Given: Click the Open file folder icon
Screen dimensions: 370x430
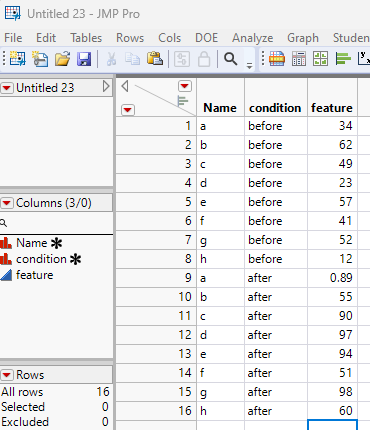Looking at the screenshot, I should click(x=62, y=59).
